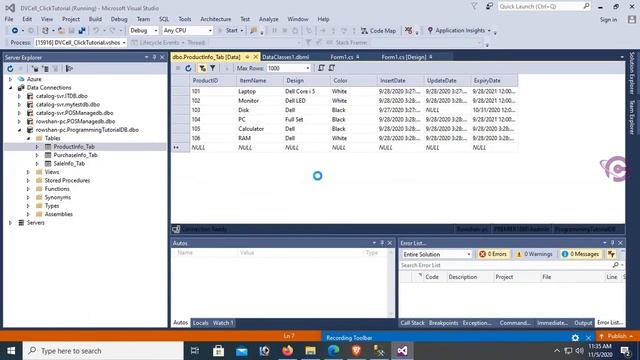This screenshot has width=640, height=360.
Task: Open Visual Studio from the taskbar
Action: (402, 351)
